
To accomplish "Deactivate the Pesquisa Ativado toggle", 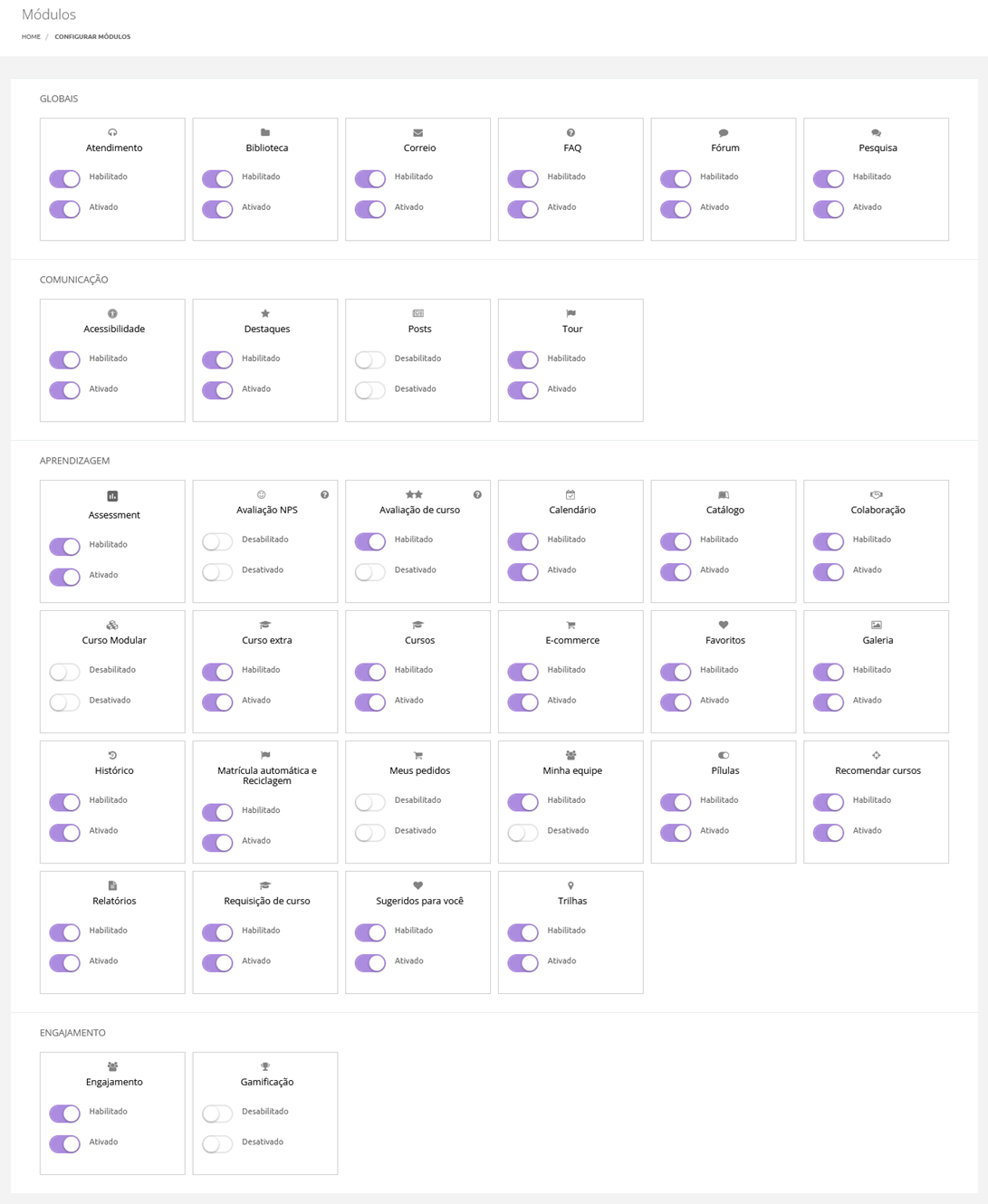I will (x=828, y=210).
